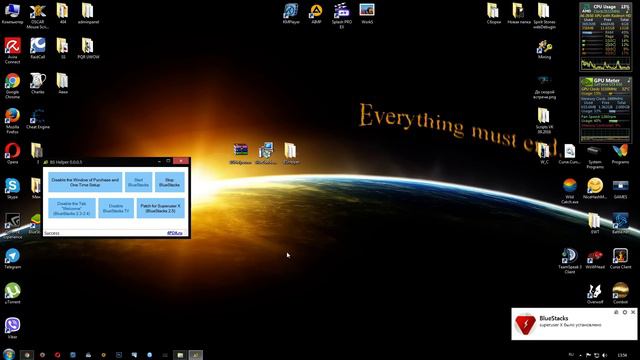
Task: Close the BlueStacks notification popup
Action: (633, 312)
